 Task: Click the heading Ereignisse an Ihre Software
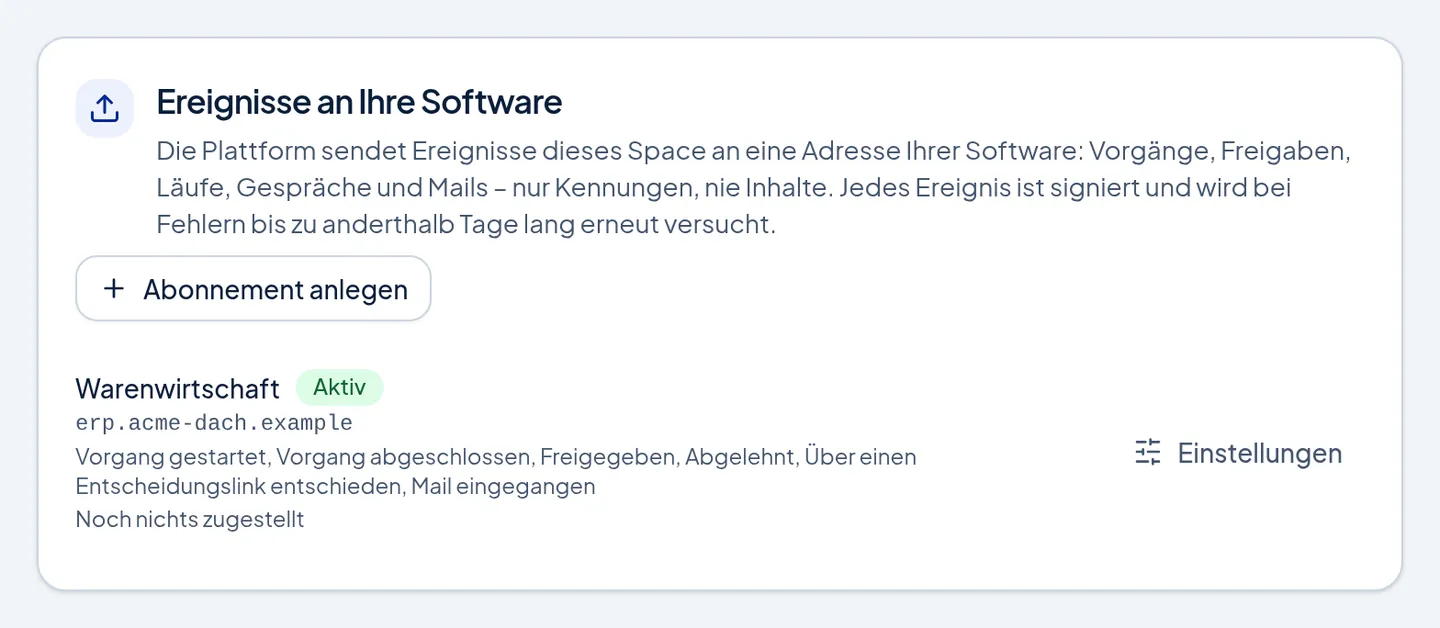[359, 102]
